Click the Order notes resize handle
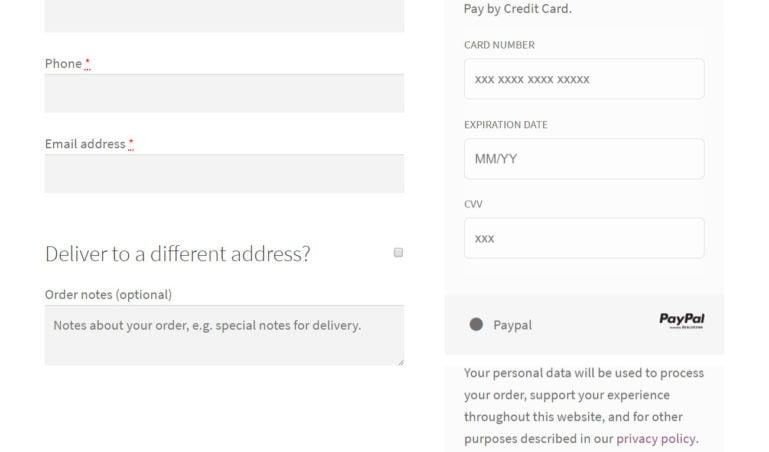Image resolution: width=769 pixels, height=452 pixels. (401, 362)
